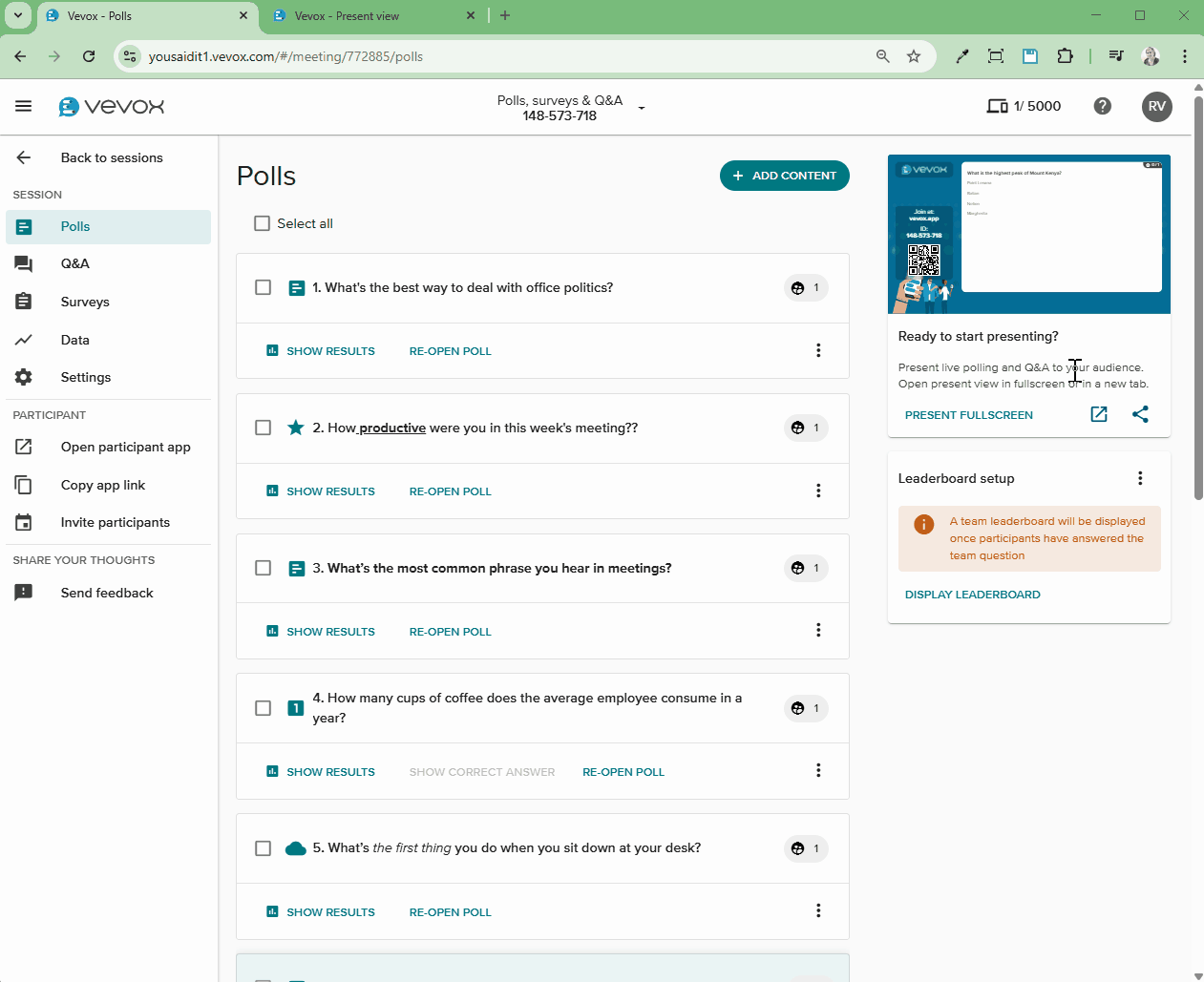Open more options for poll 3
Viewport: 1204px width, 982px height.
click(818, 631)
